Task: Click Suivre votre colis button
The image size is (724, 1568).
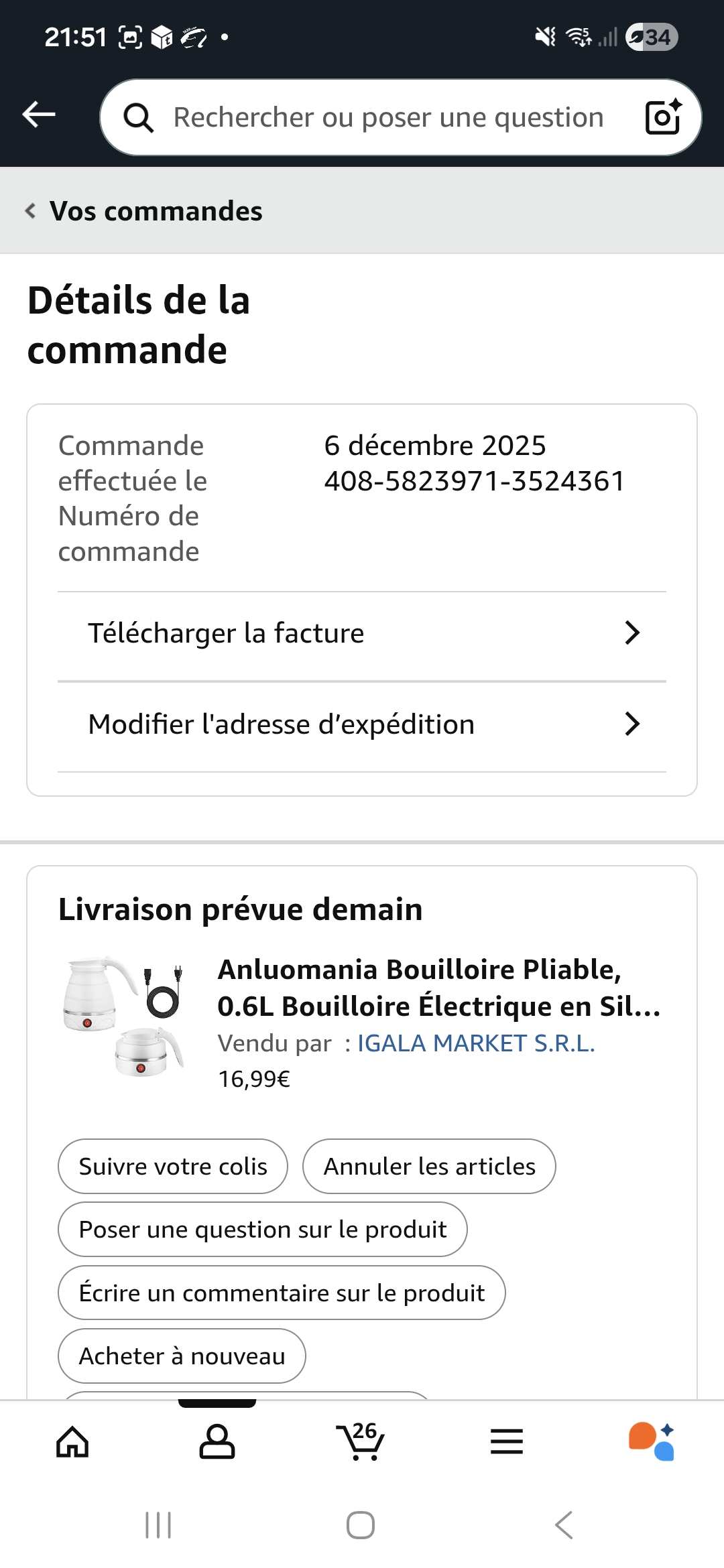Action: 173,1167
